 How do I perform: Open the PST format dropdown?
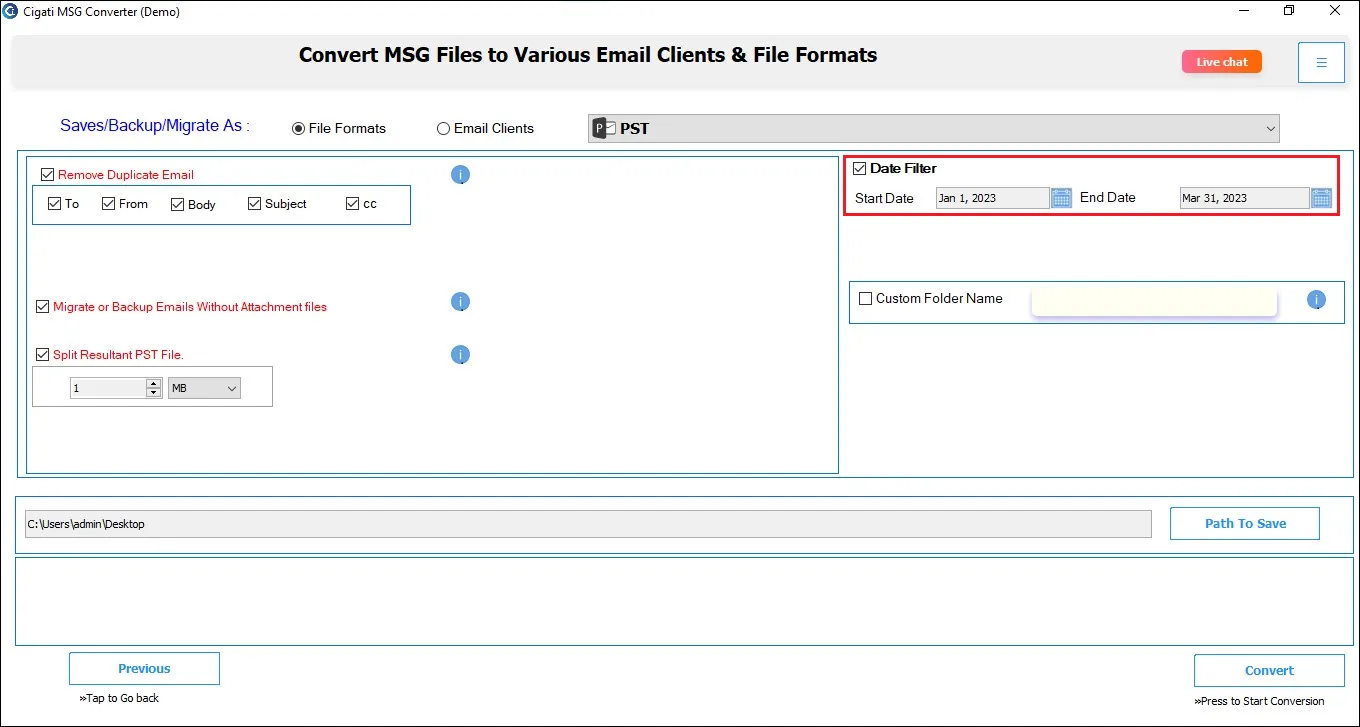coord(933,128)
